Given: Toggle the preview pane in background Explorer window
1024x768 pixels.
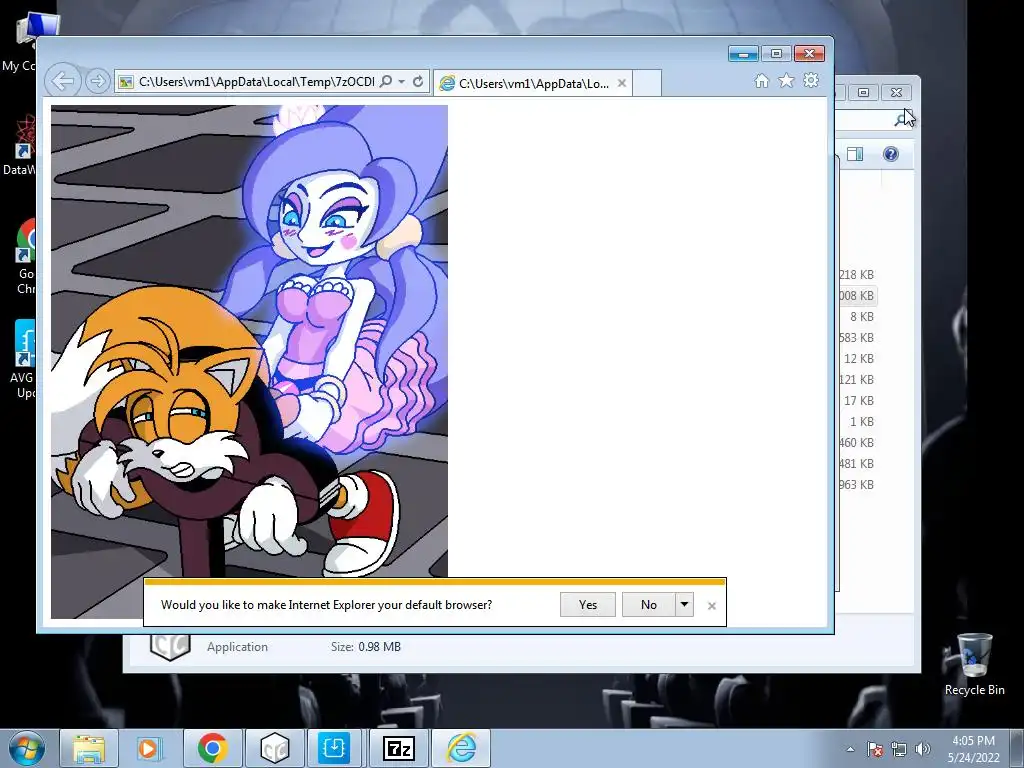Looking at the screenshot, I should tap(855, 154).
